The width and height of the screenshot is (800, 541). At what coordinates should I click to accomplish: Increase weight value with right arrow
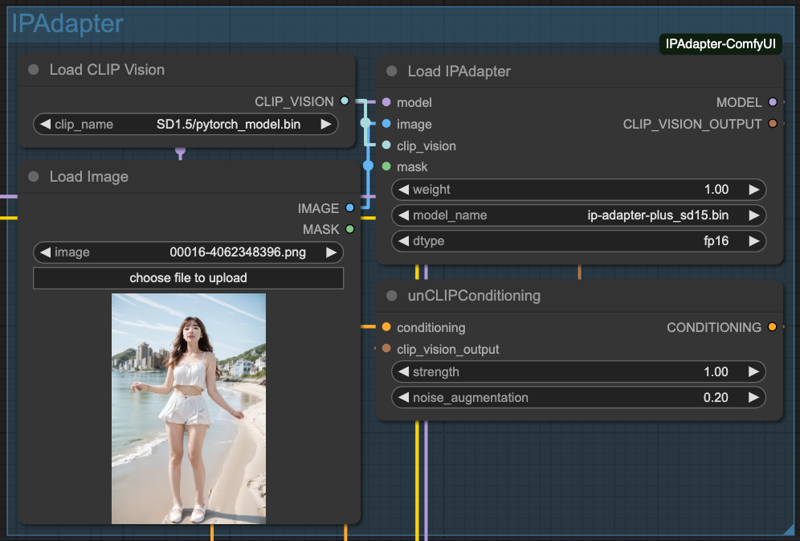754,189
